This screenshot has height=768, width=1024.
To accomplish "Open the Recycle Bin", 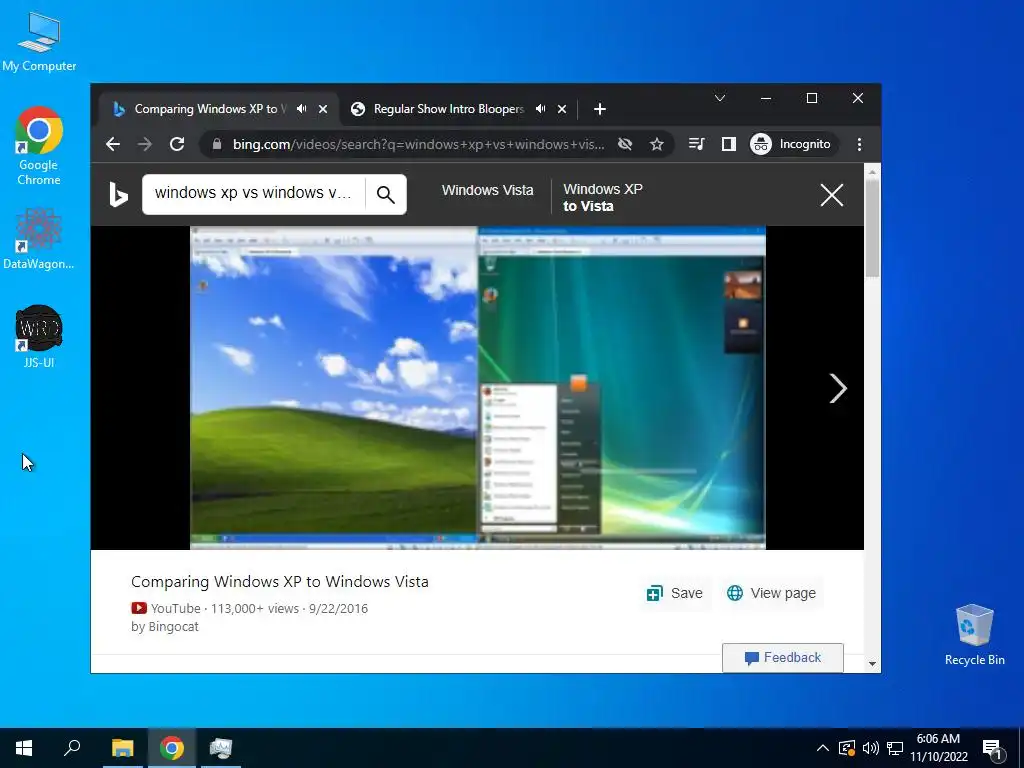I will (x=974, y=634).
